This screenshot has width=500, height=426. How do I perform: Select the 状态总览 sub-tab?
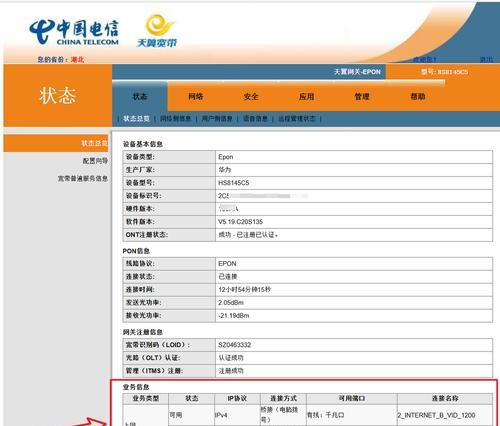point(136,118)
